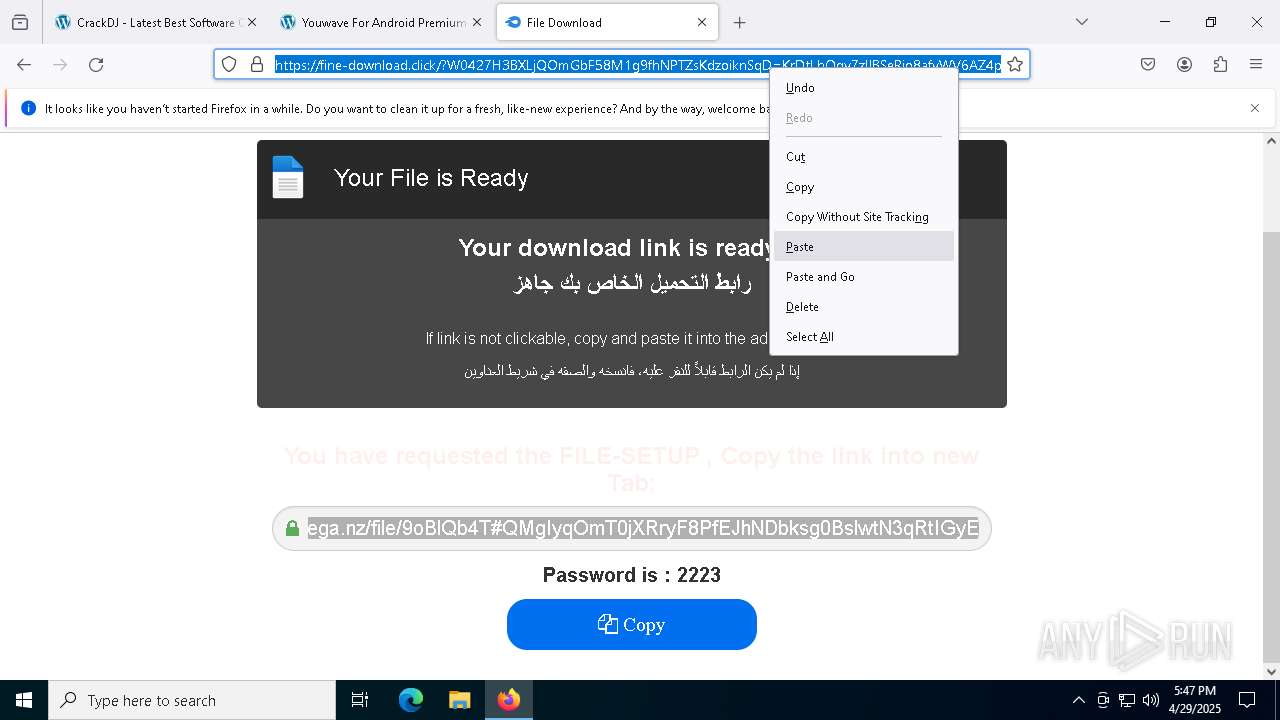
Task: Dismiss the Firefox refresh notification bar
Action: [x=1255, y=108]
